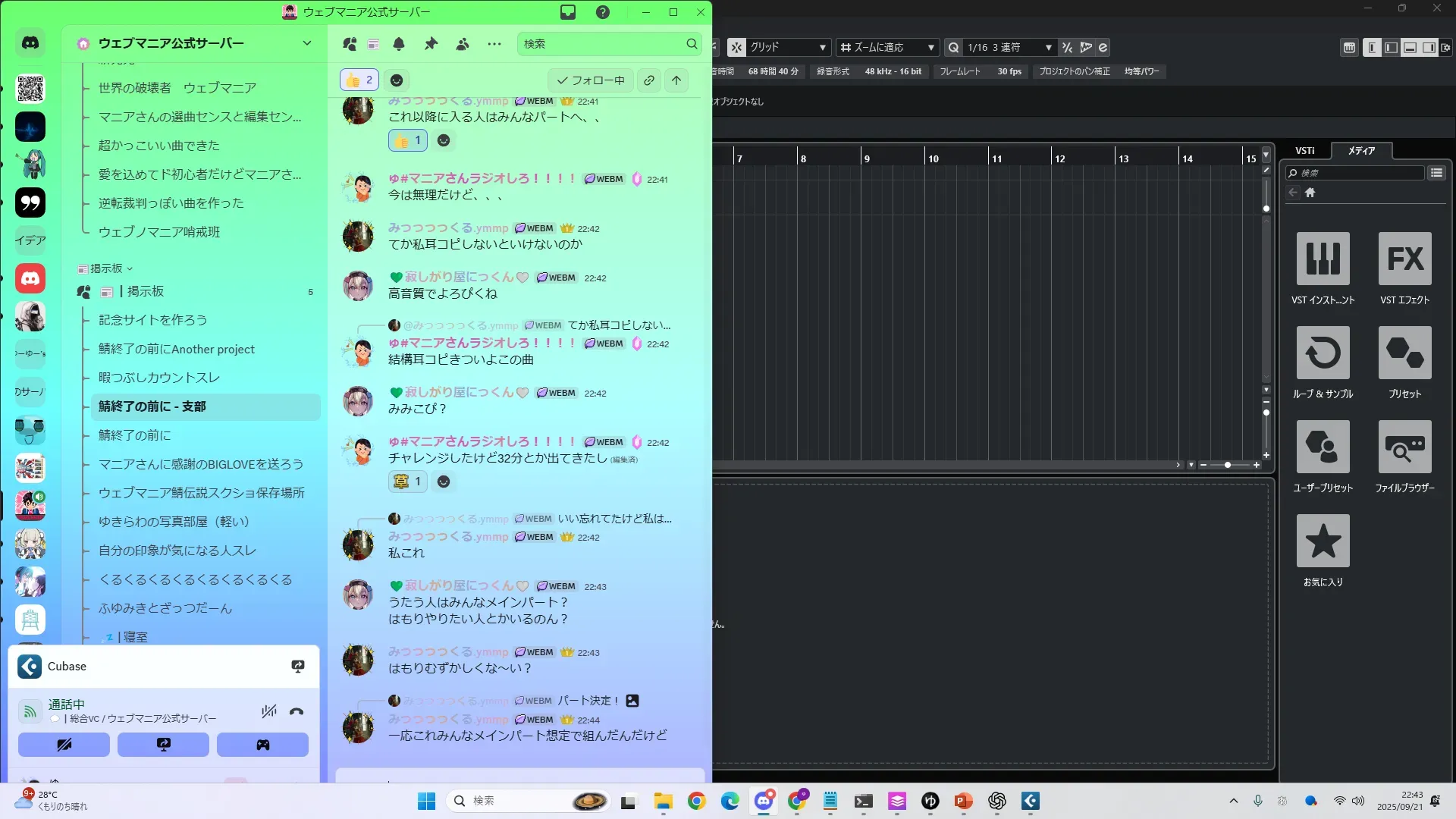Open the 鯖終了の前に thread

(x=135, y=435)
